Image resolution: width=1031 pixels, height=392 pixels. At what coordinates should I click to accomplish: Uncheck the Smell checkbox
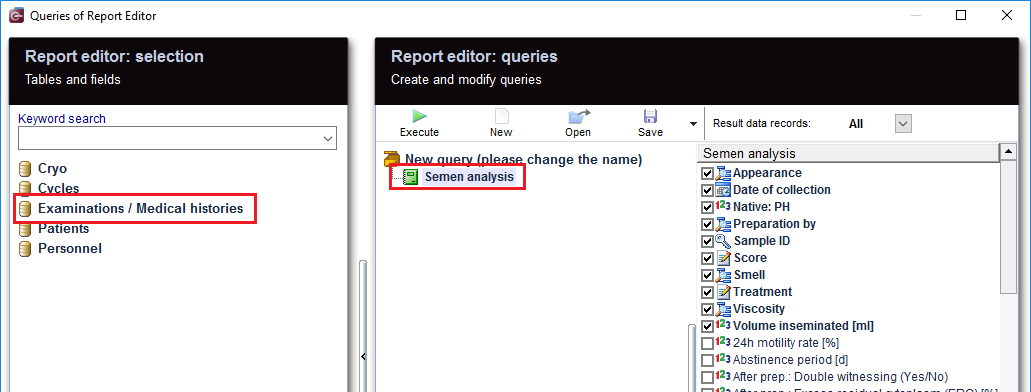pos(707,275)
